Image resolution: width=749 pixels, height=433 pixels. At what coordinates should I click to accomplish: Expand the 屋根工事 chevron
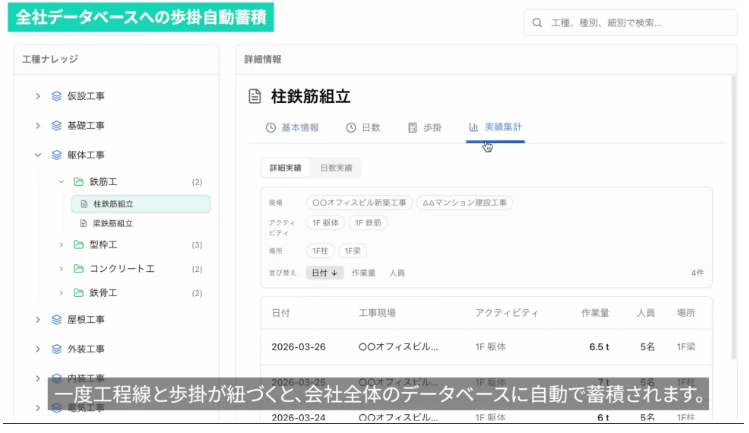(x=38, y=319)
